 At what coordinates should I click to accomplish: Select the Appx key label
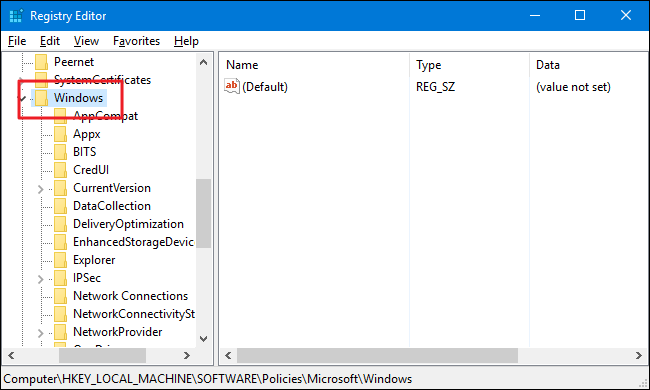87,134
